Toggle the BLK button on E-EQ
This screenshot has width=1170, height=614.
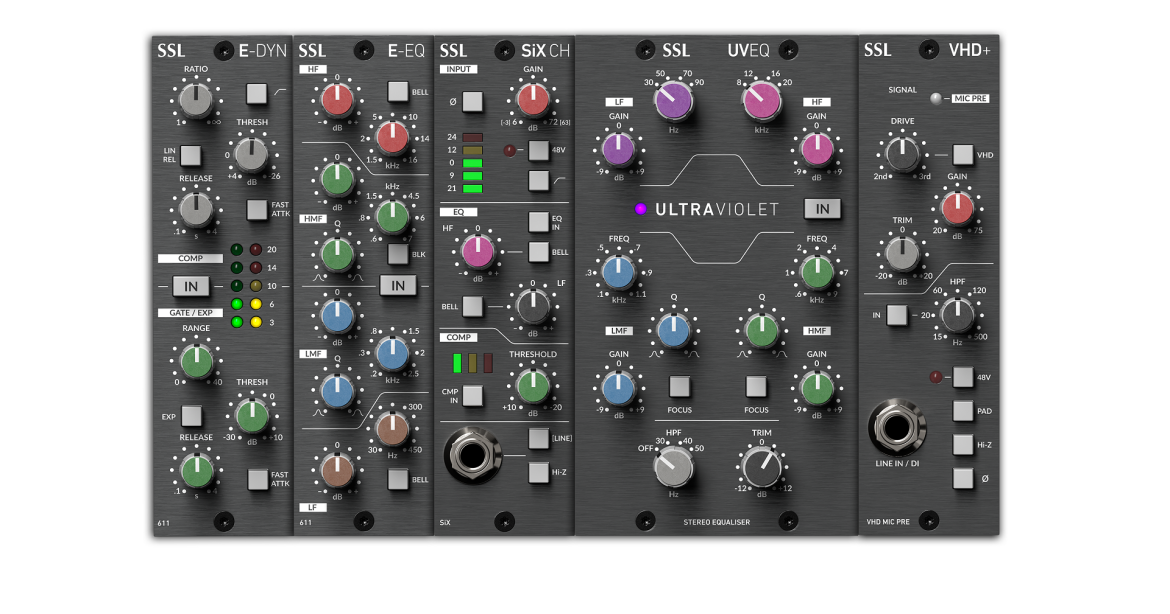398,254
